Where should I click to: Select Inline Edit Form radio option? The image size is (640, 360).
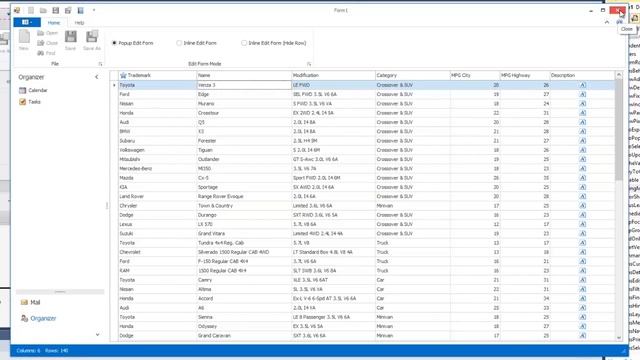197,43
